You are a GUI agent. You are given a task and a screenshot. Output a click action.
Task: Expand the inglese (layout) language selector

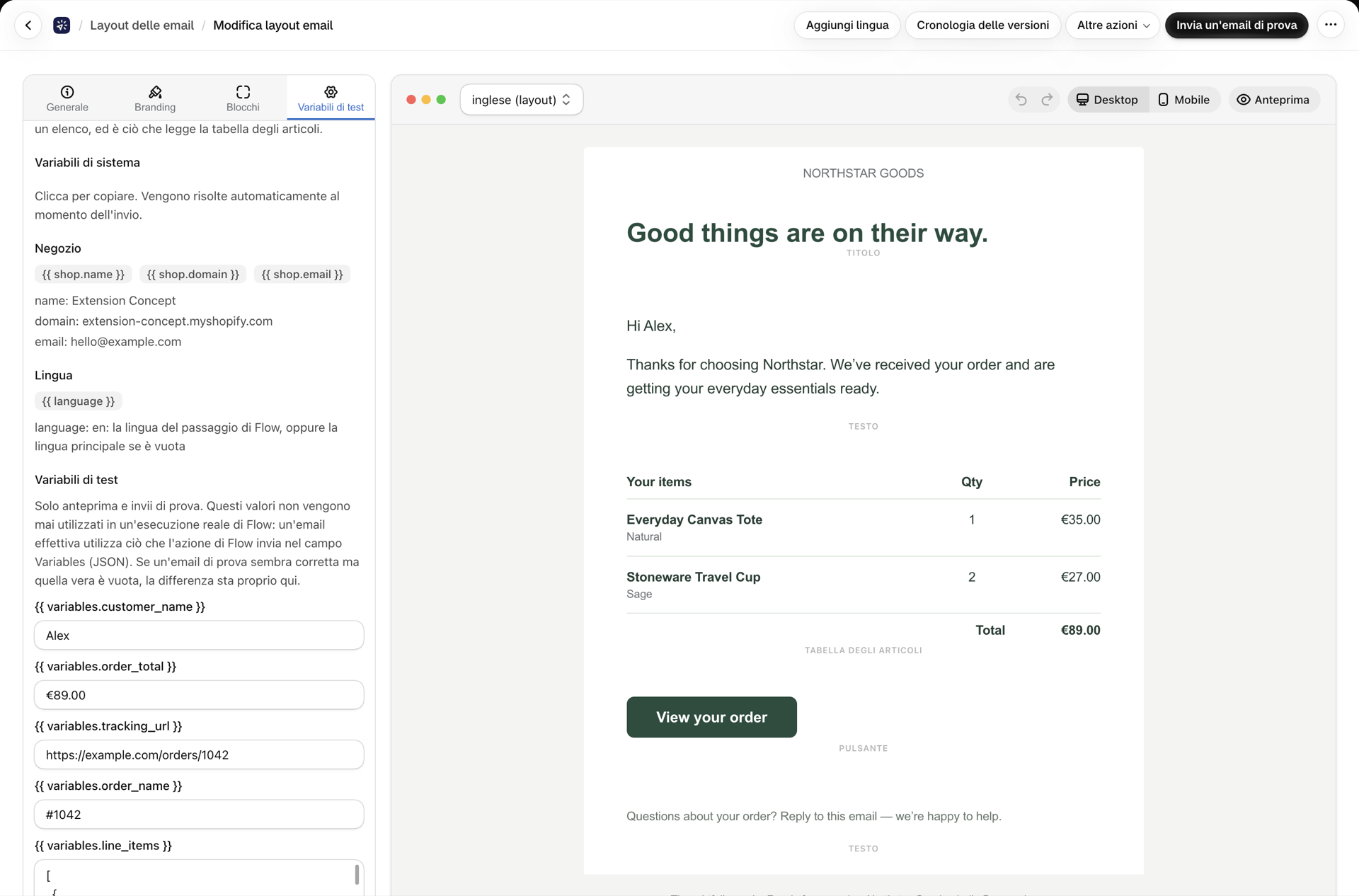coord(522,100)
